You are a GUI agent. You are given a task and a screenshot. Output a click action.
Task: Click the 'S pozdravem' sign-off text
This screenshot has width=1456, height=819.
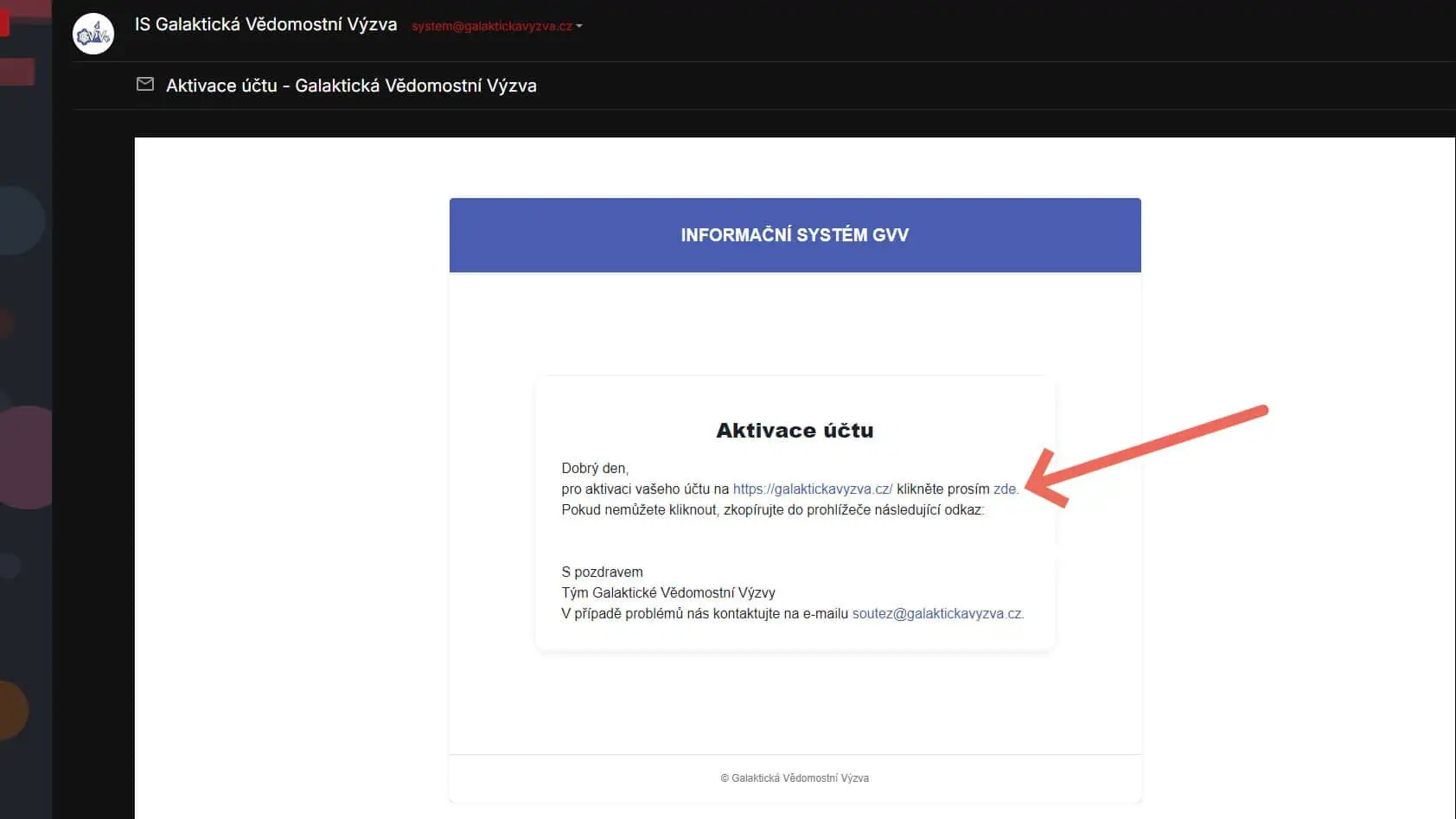[602, 573]
